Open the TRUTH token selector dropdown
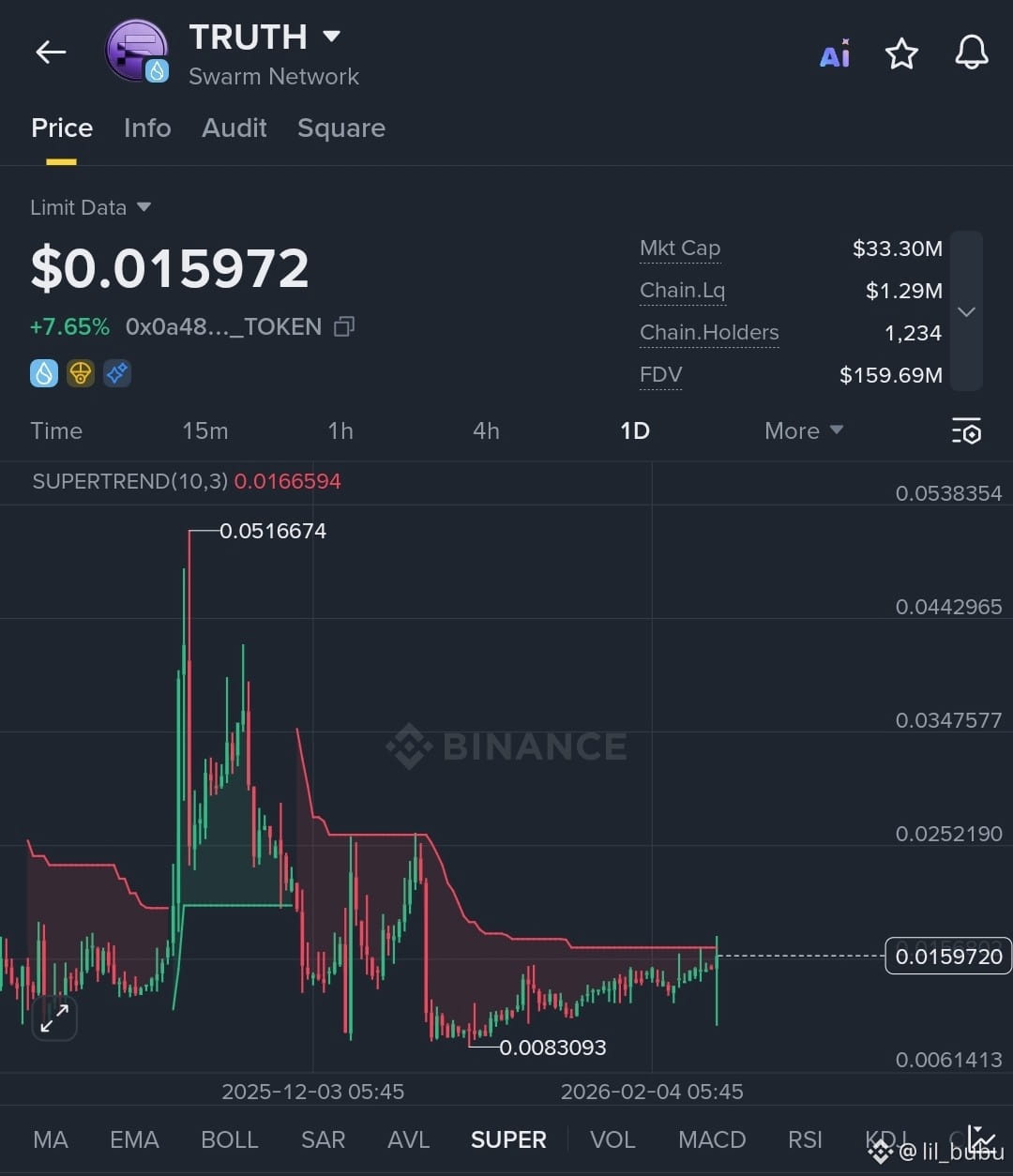Image resolution: width=1013 pixels, height=1176 pixels. tap(331, 37)
